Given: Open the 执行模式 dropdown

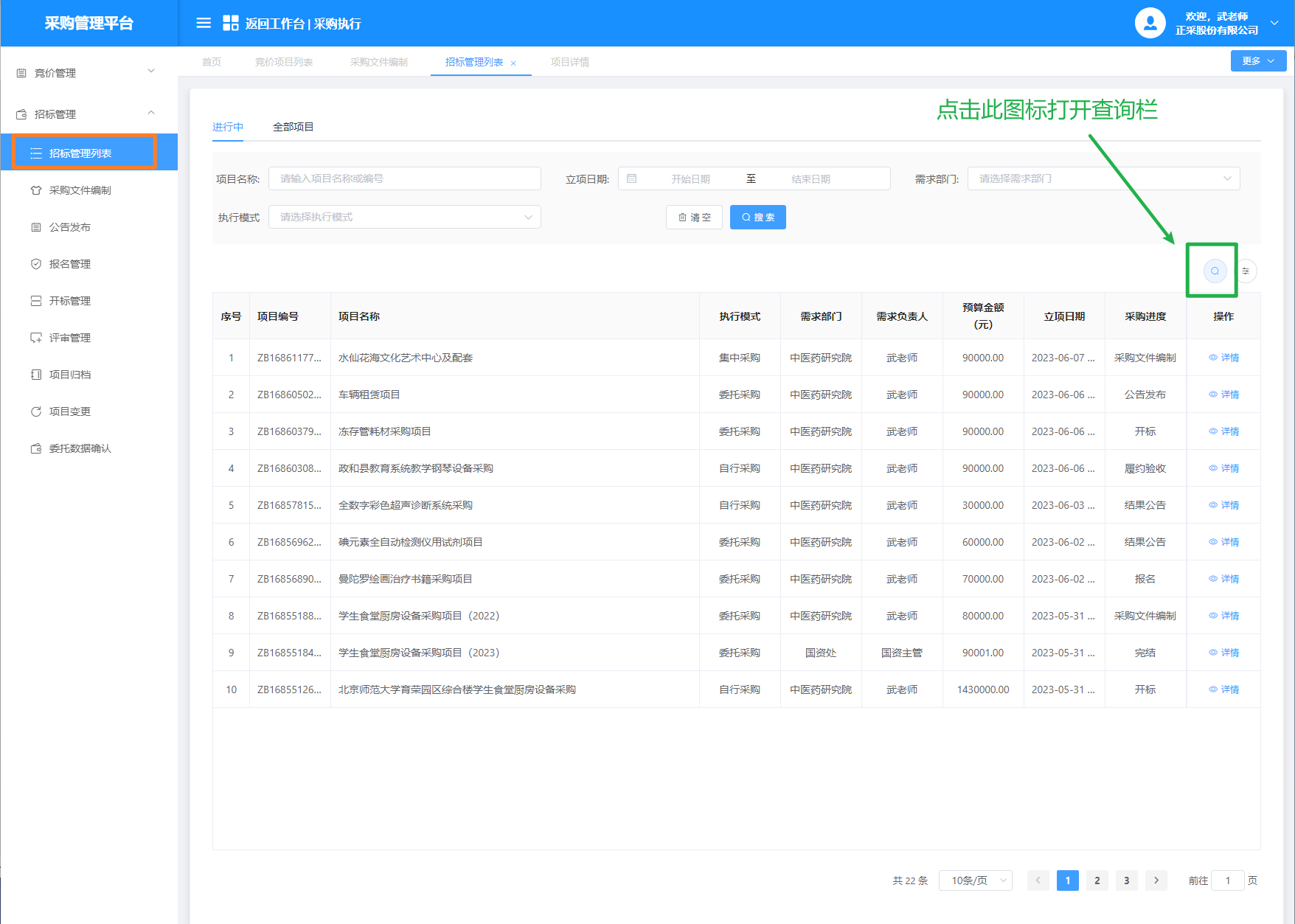Looking at the screenshot, I should 404,217.
